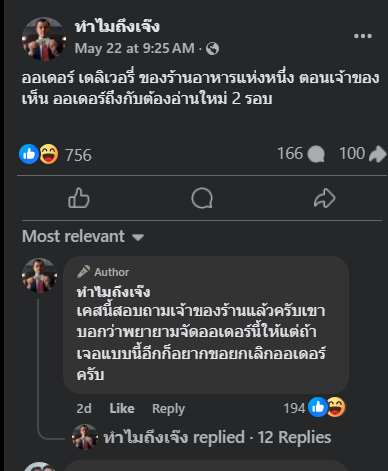Click the commenter avatar beside the Author comment
Viewport: 388px width, 471px height.
click(x=39, y=275)
